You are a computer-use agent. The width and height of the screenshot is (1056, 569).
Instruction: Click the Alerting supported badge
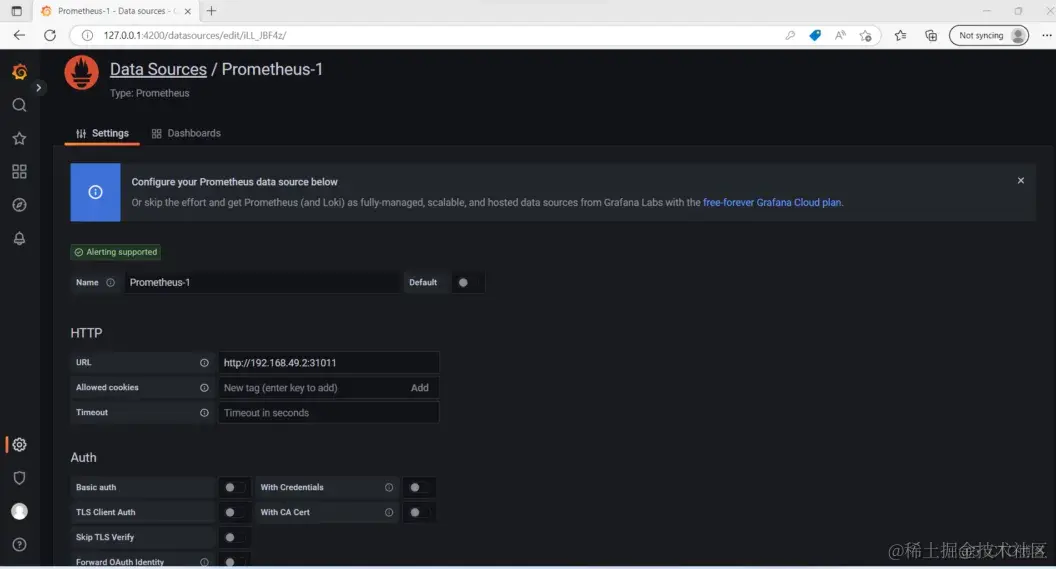coord(116,252)
